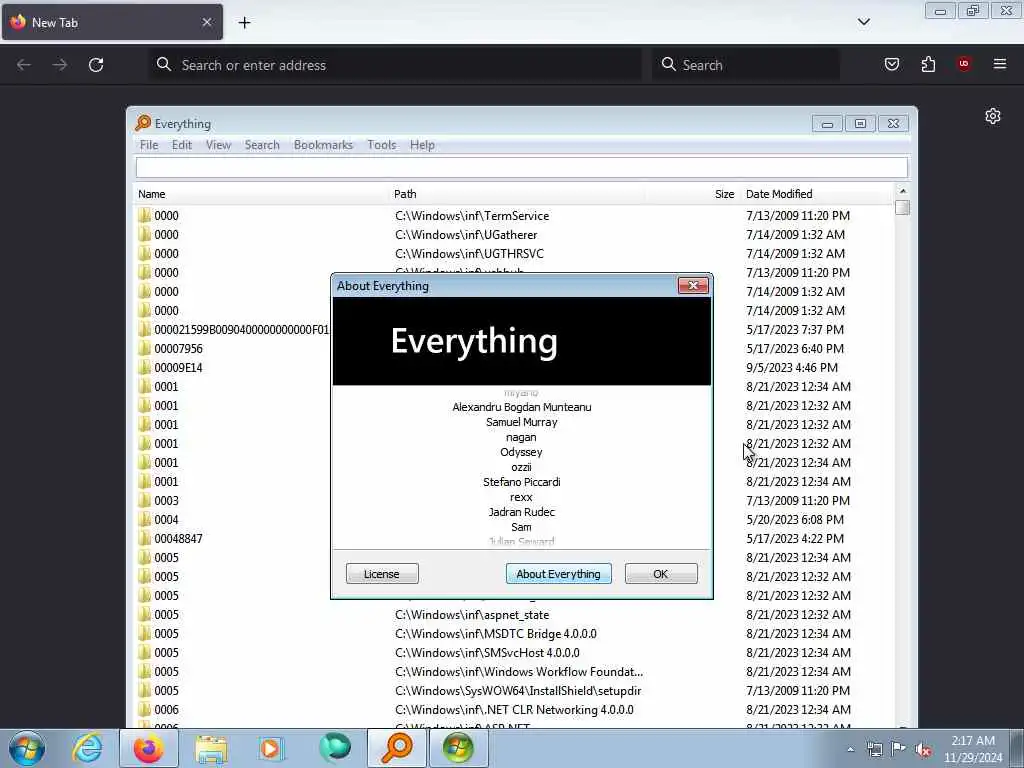Open the Help menu in Everything
Viewport: 1024px width, 768px height.
(x=422, y=145)
